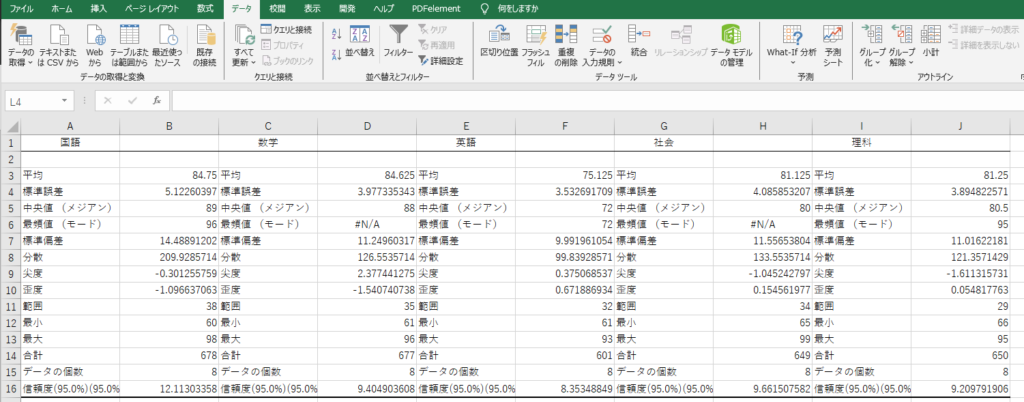Open the Sort dialog (並べ替え)

point(360,40)
